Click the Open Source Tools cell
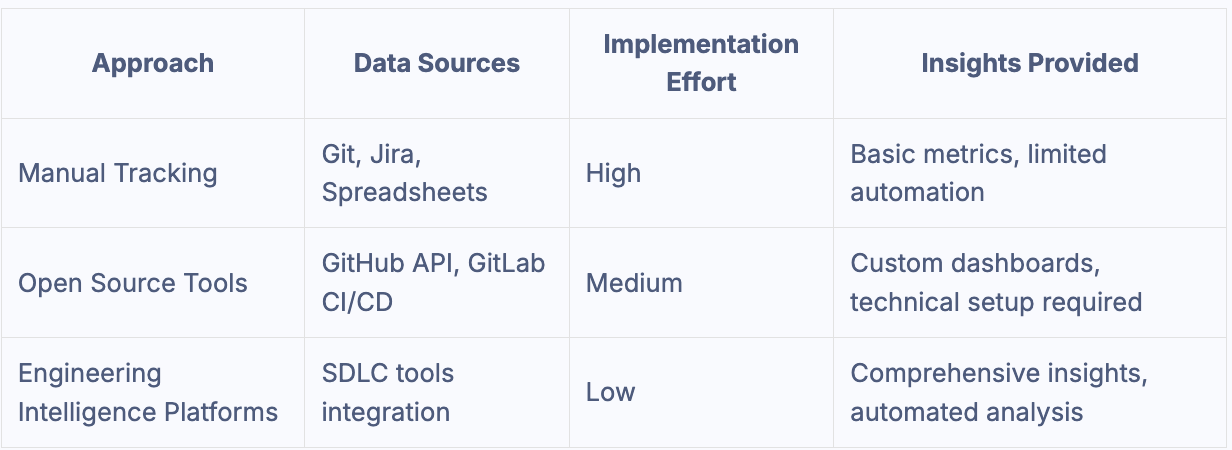 click(133, 283)
